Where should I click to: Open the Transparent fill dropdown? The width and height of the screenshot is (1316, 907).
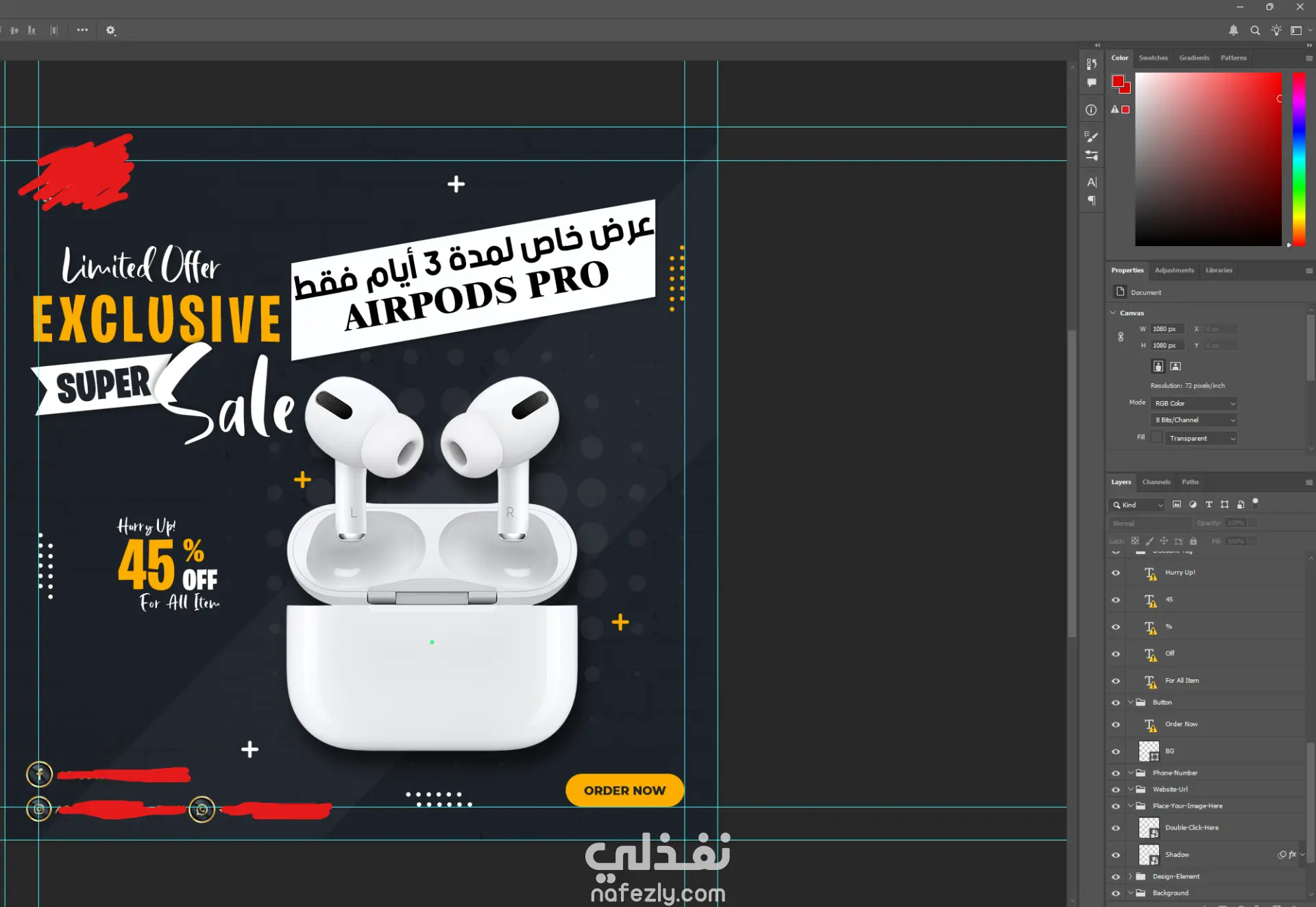coord(1201,438)
